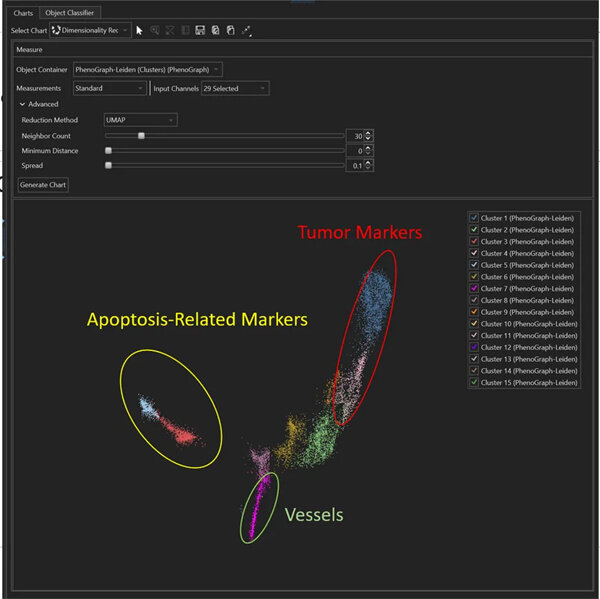Select the arrow pointer tool

click(x=140, y=30)
